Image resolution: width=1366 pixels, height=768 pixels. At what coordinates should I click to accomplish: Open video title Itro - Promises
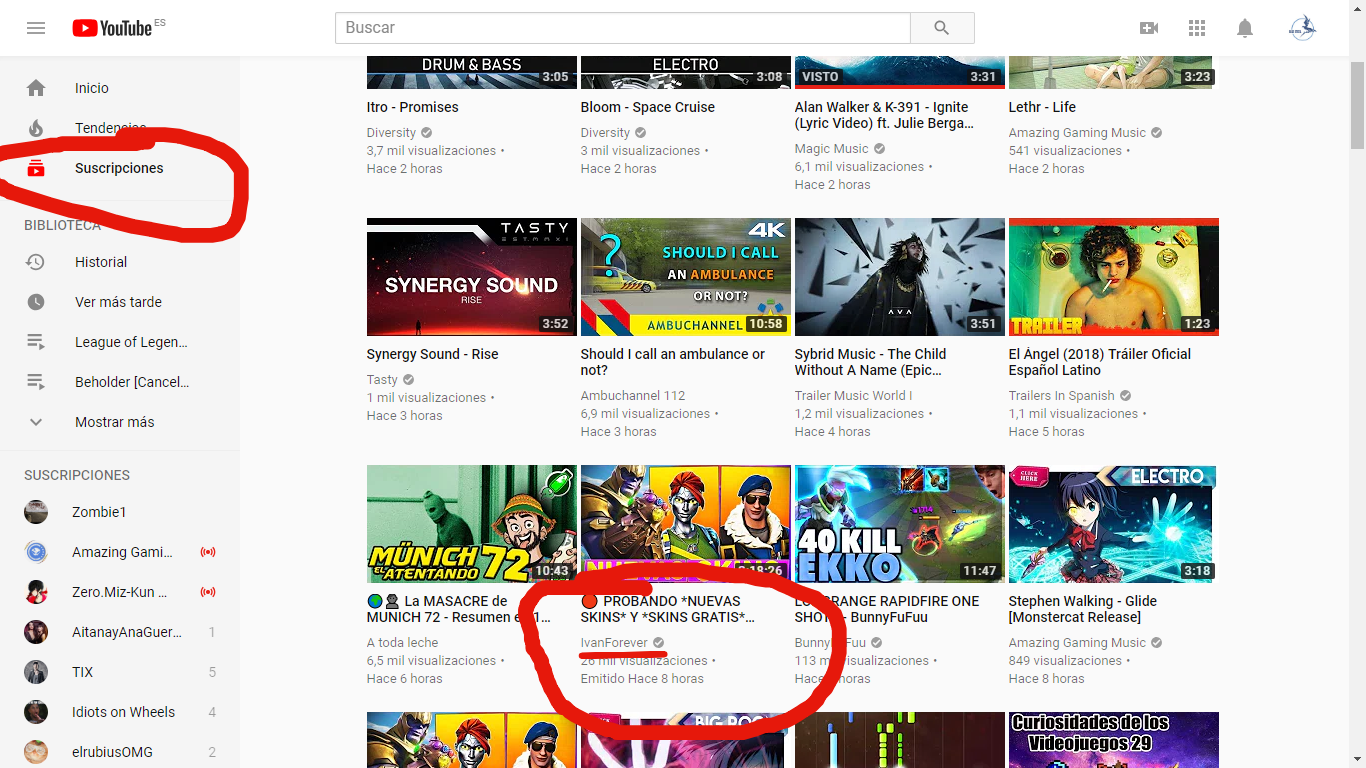point(412,107)
